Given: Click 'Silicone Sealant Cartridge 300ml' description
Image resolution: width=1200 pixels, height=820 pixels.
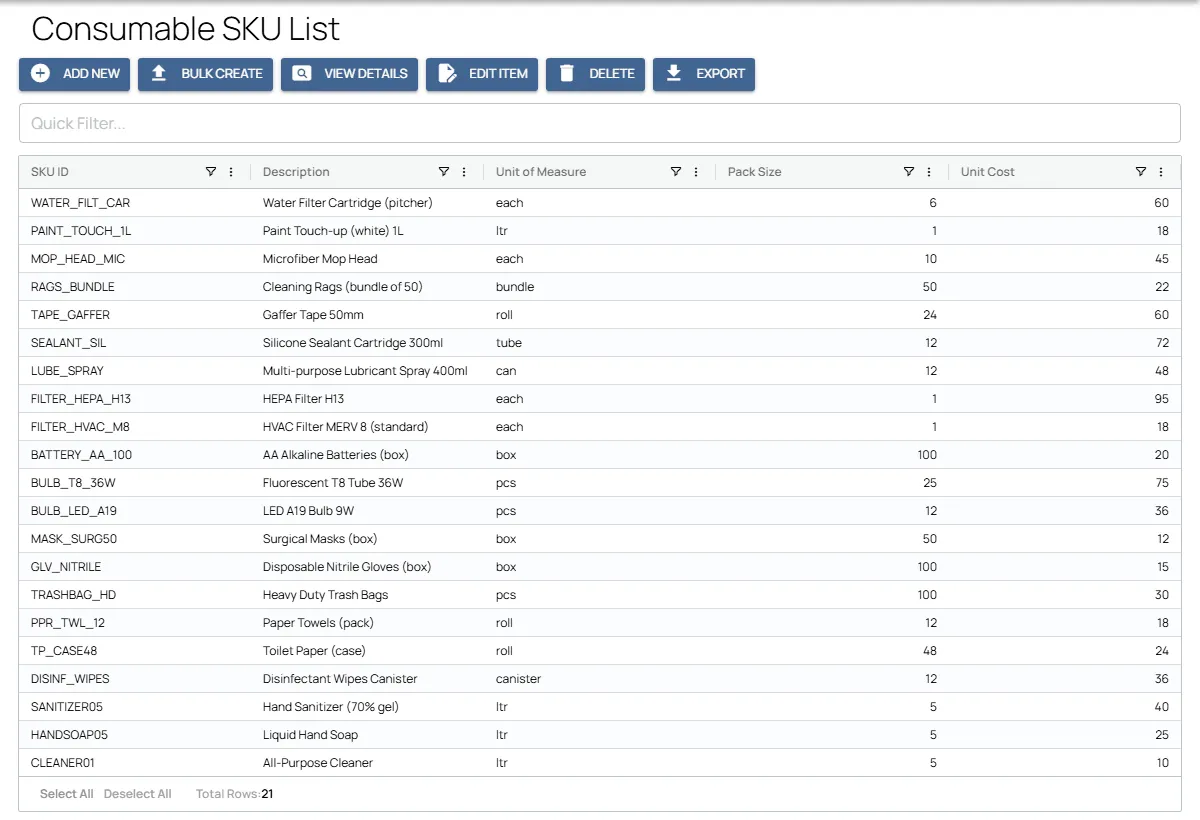Looking at the screenshot, I should (x=367, y=343).
